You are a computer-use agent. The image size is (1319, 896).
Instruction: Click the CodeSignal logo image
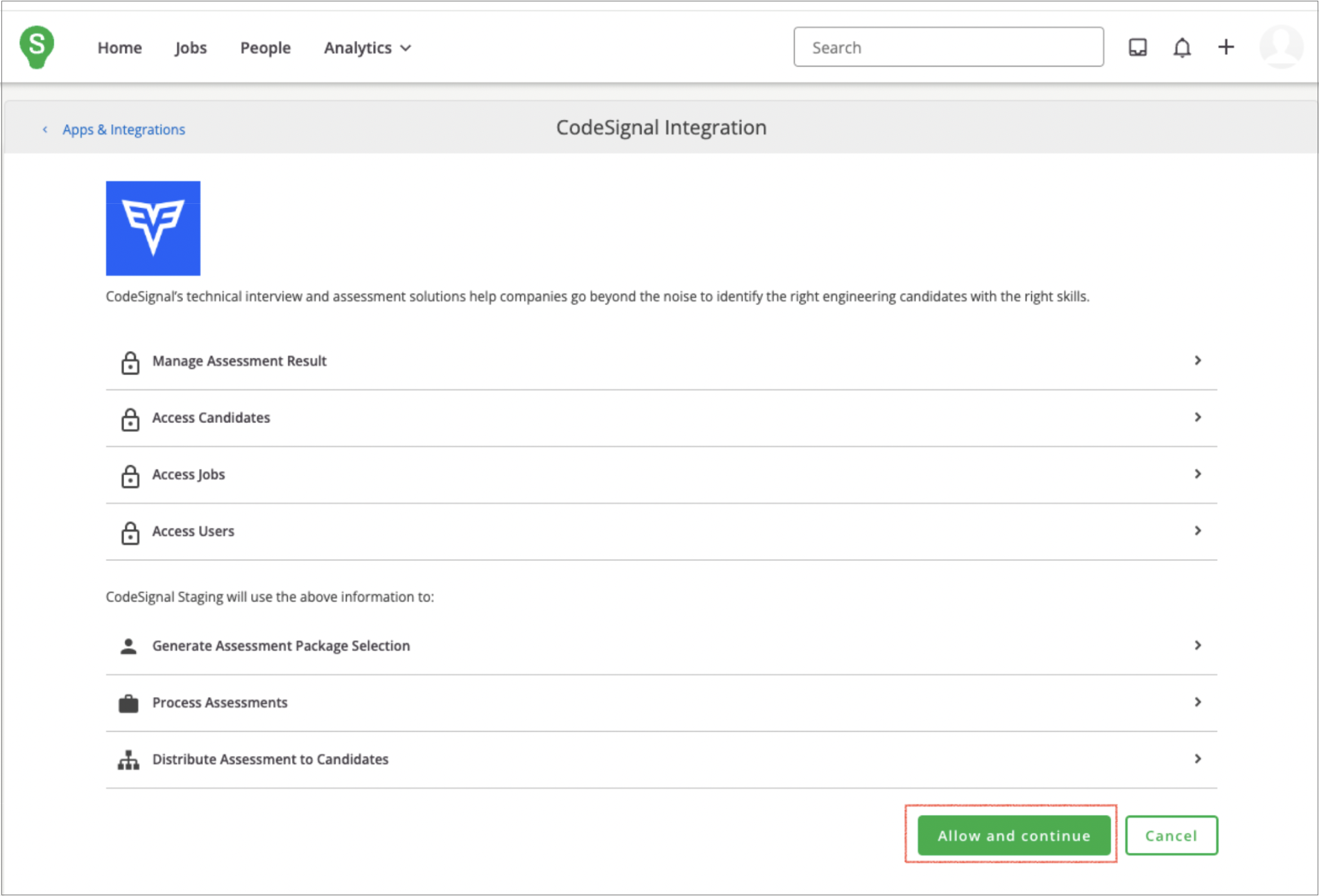coord(153,228)
